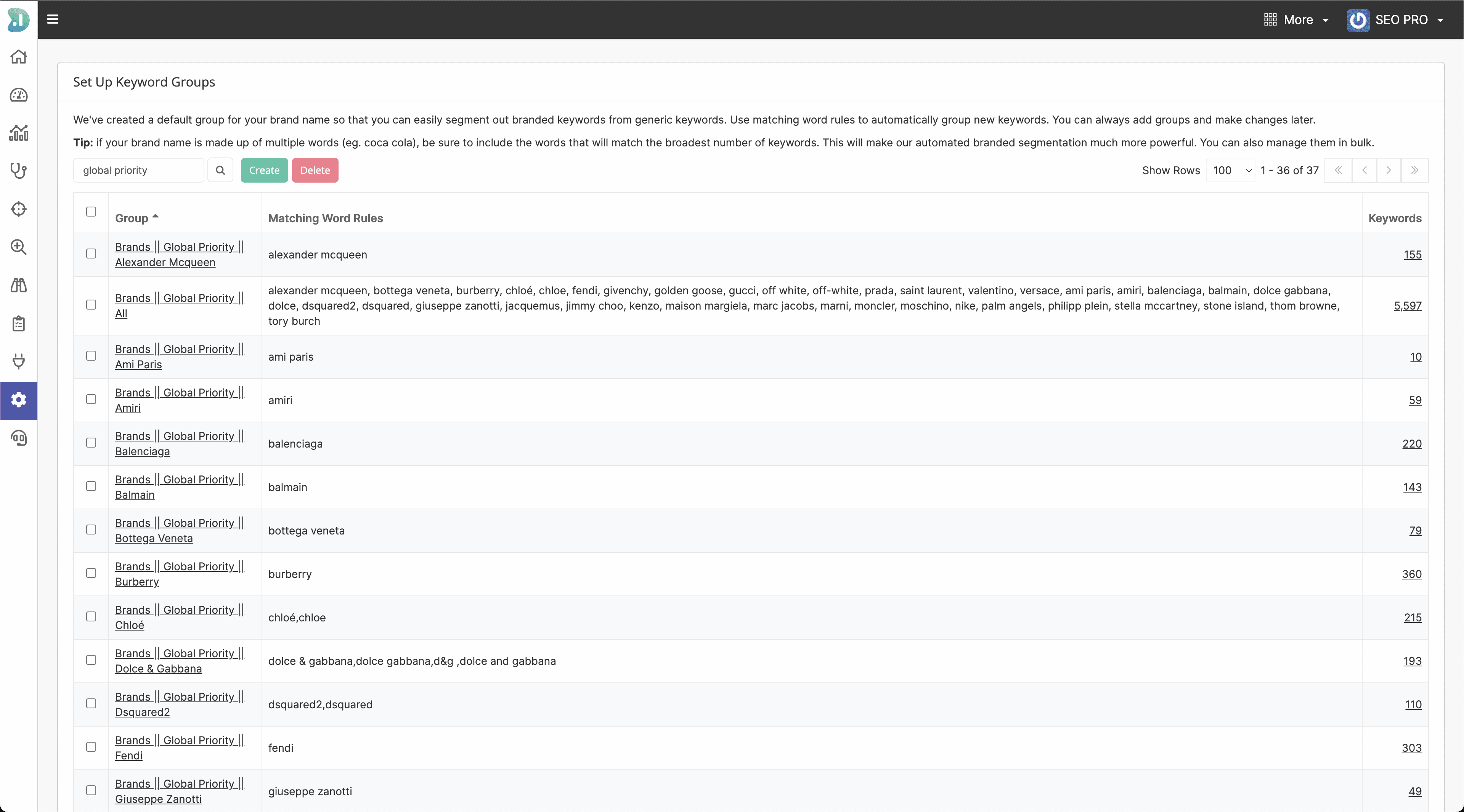Toggle the hamburger menu icon
1464x812 pixels.
click(x=53, y=19)
